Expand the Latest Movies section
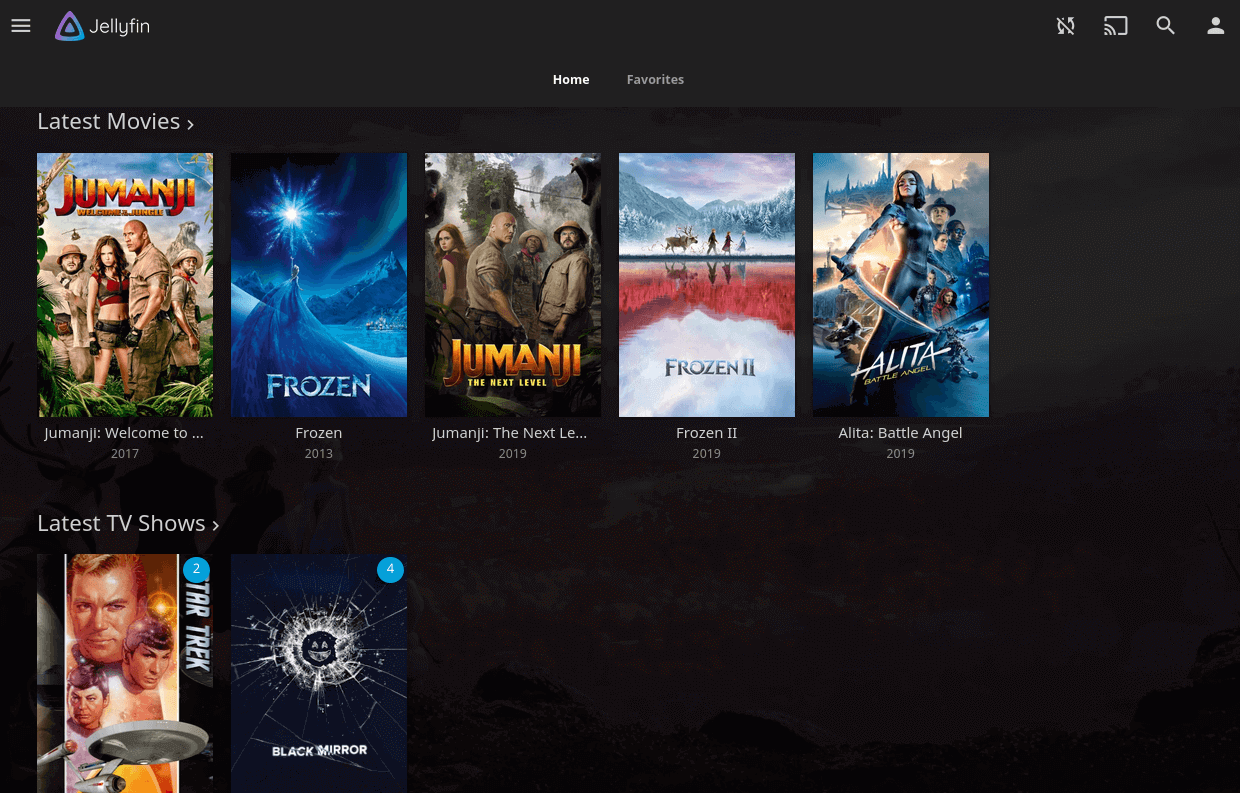Viewport: 1240px width, 793px height. [x=115, y=122]
